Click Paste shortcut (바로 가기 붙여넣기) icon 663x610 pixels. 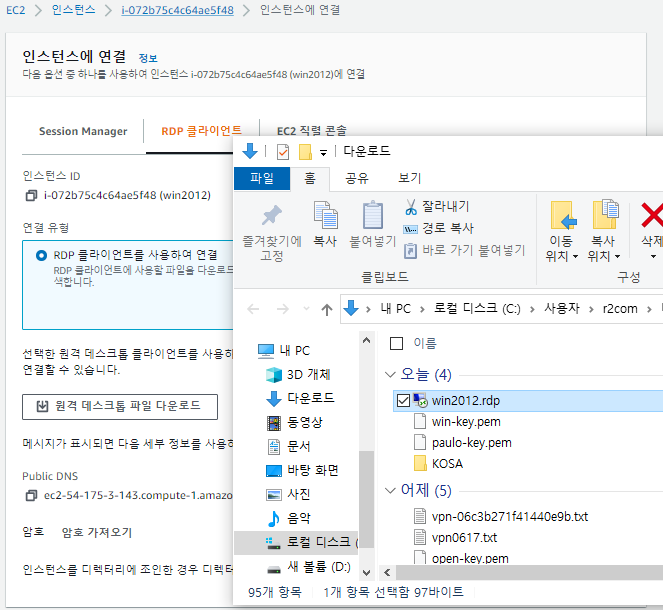click(410, 251)
